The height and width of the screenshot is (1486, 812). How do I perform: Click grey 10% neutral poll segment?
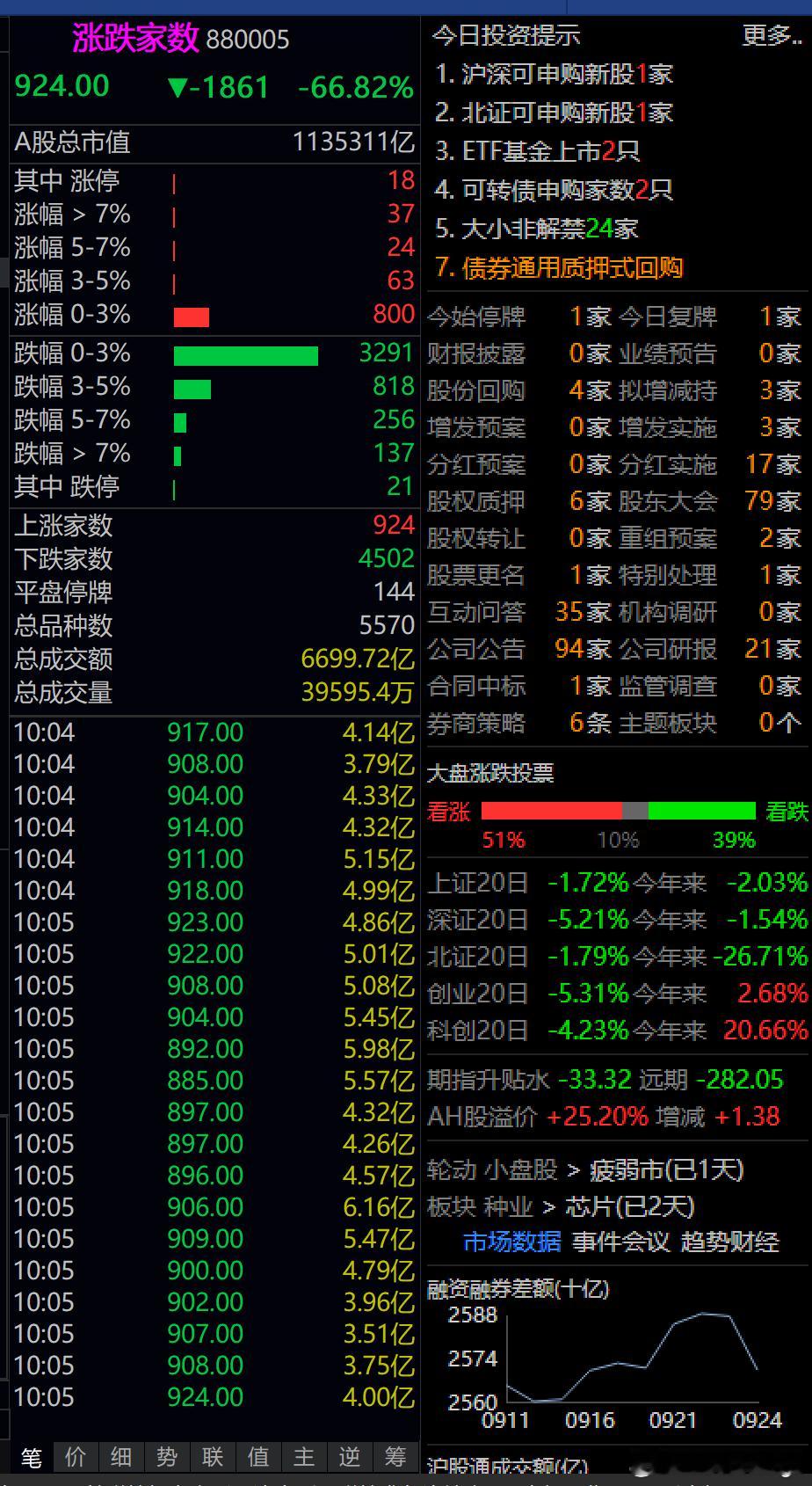pyautogui.click(x=634, y=811)
